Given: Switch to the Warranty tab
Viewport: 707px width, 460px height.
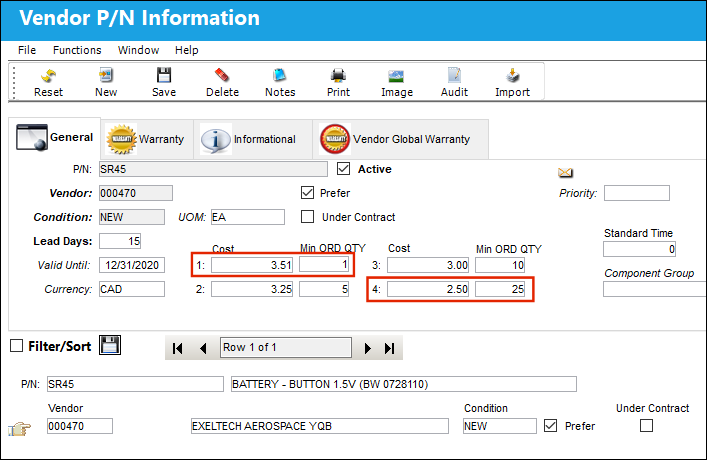Looking at the screenshot, I should click(147, 139).
